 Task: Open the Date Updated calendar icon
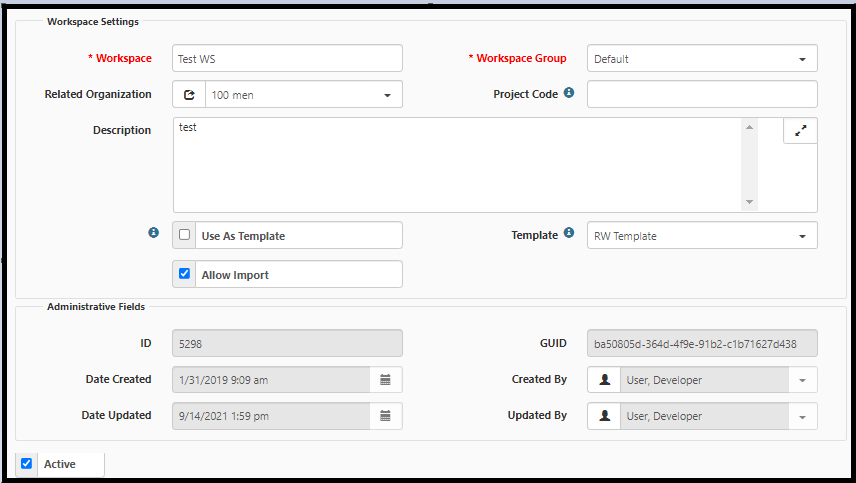(x=386, y=416)
